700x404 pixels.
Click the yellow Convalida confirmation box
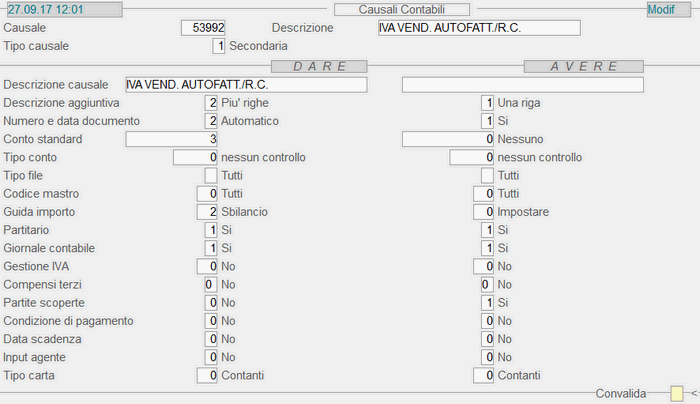click(677, 393)
